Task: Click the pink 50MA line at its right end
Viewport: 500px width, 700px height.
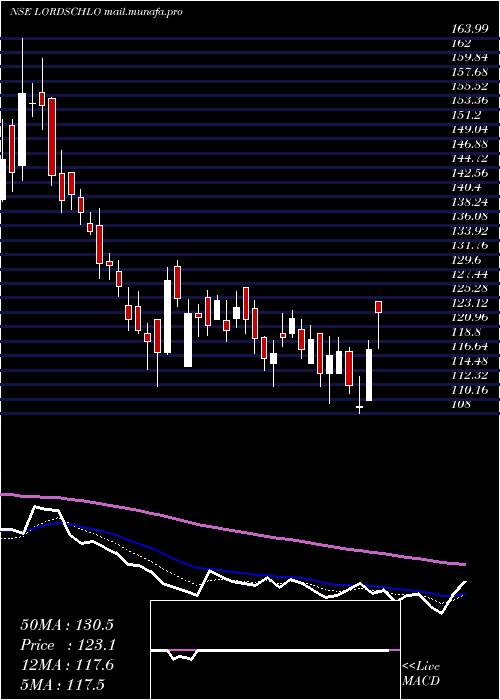Action: coord(462,564)
